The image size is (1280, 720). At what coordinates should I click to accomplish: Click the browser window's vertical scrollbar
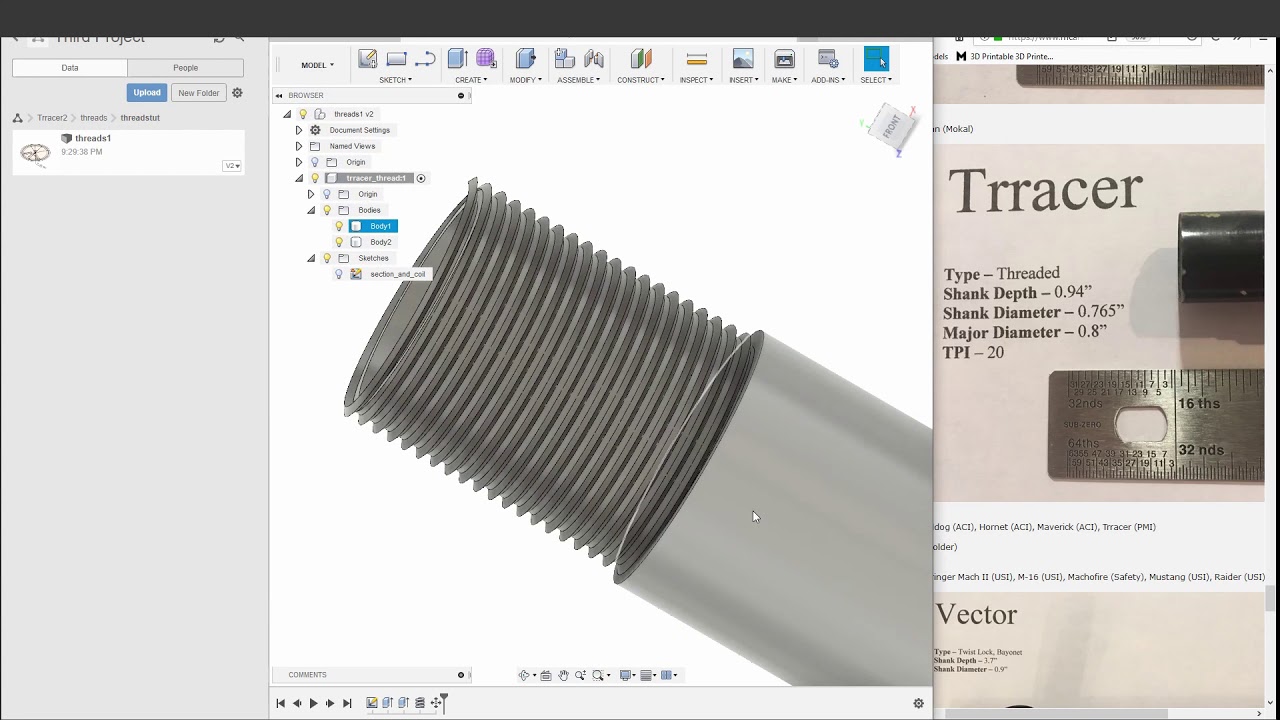(1272, 598)
